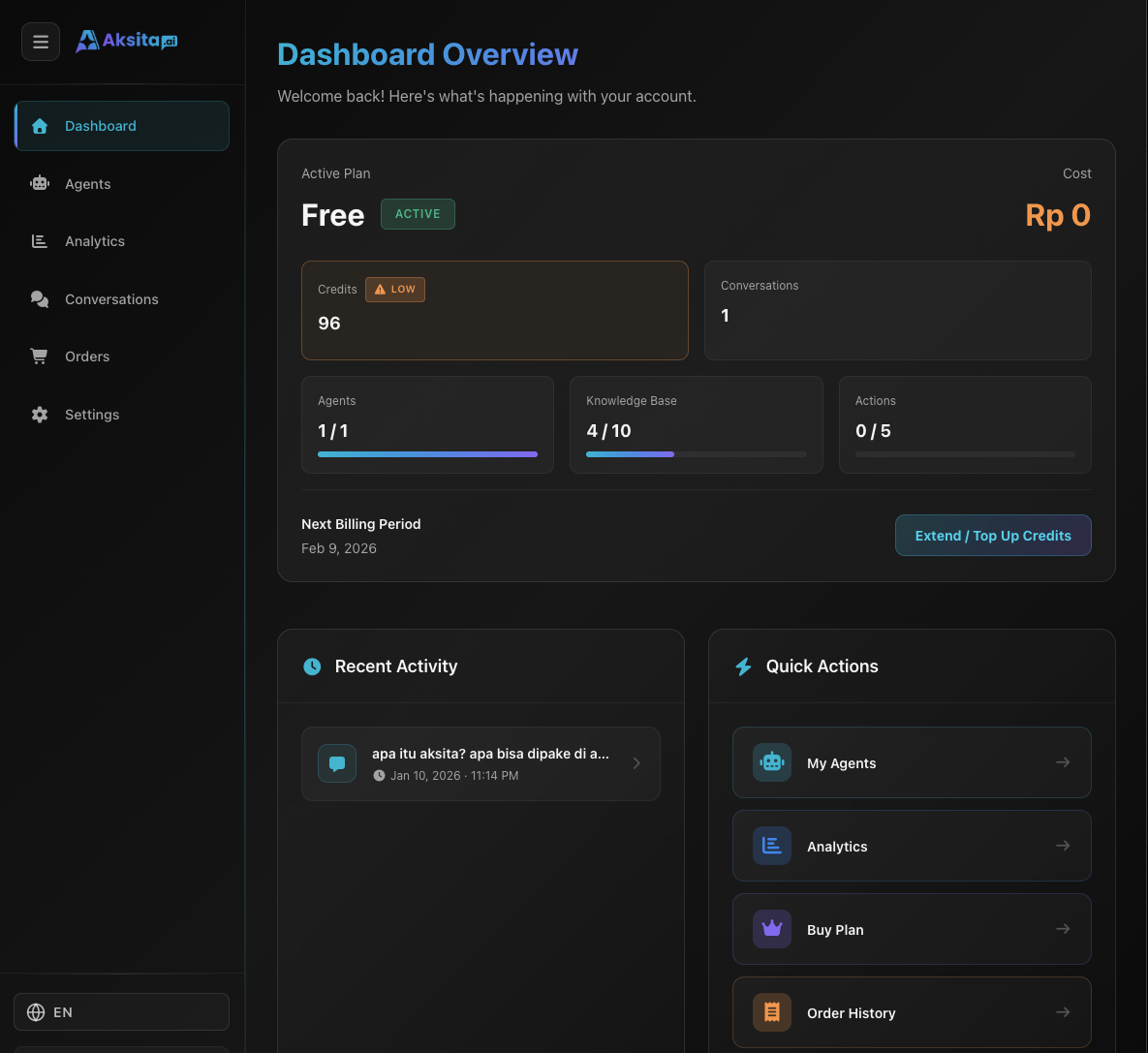Click the Conversations chat bubbles icon
This screenshot has width=1148, height=1053.
pos(40,299)
